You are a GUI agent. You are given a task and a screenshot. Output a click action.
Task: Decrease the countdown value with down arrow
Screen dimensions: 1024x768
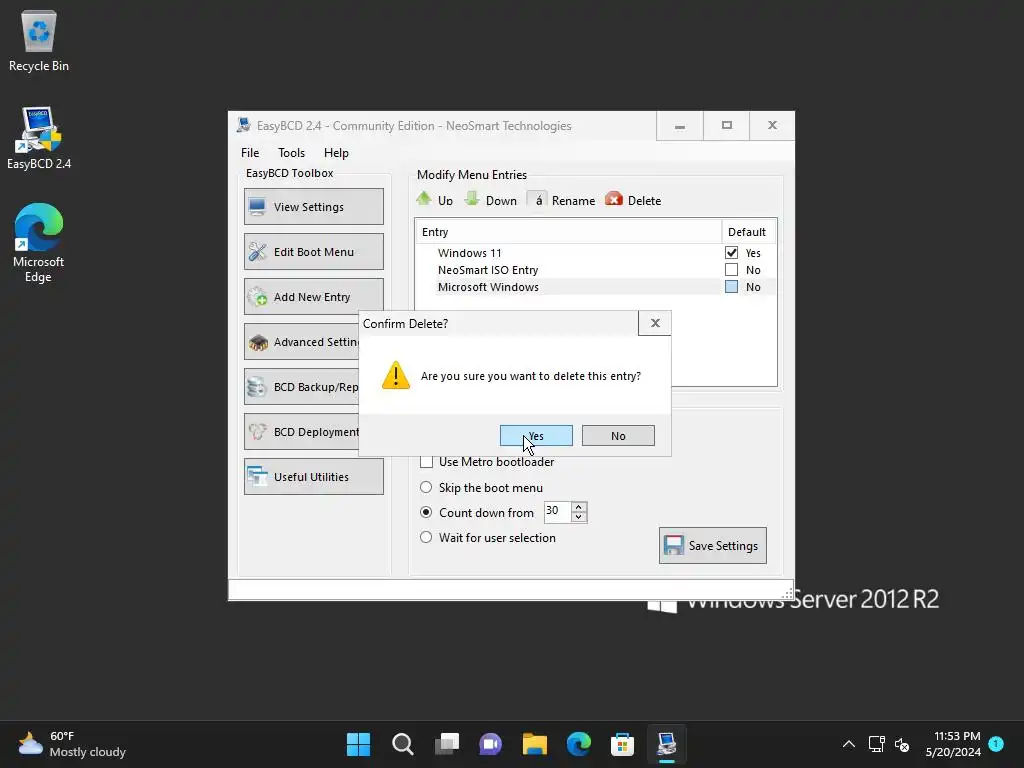pyautogui.click(x=579, y=517)
